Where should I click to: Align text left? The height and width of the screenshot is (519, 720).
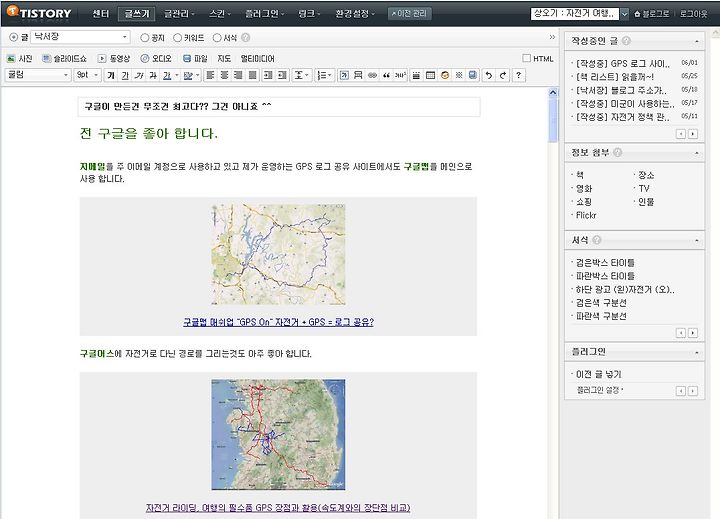coord(210,75)
